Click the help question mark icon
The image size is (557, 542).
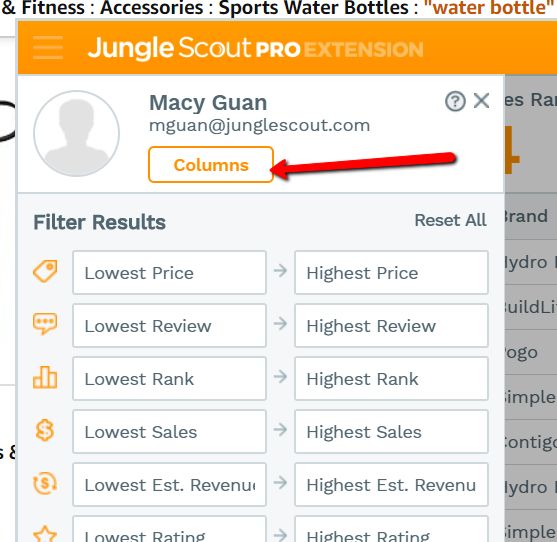pyautogui.click(x=455, y=102)
